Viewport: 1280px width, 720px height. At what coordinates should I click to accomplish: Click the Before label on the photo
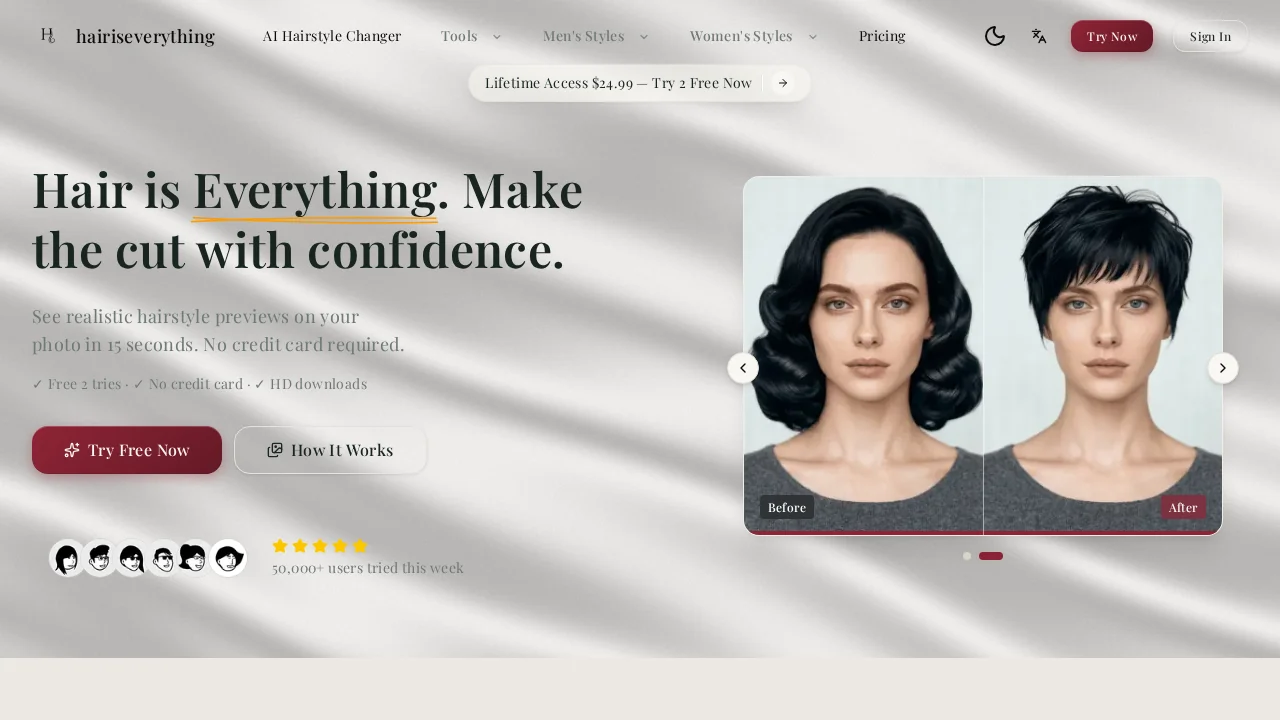(787, 507)
